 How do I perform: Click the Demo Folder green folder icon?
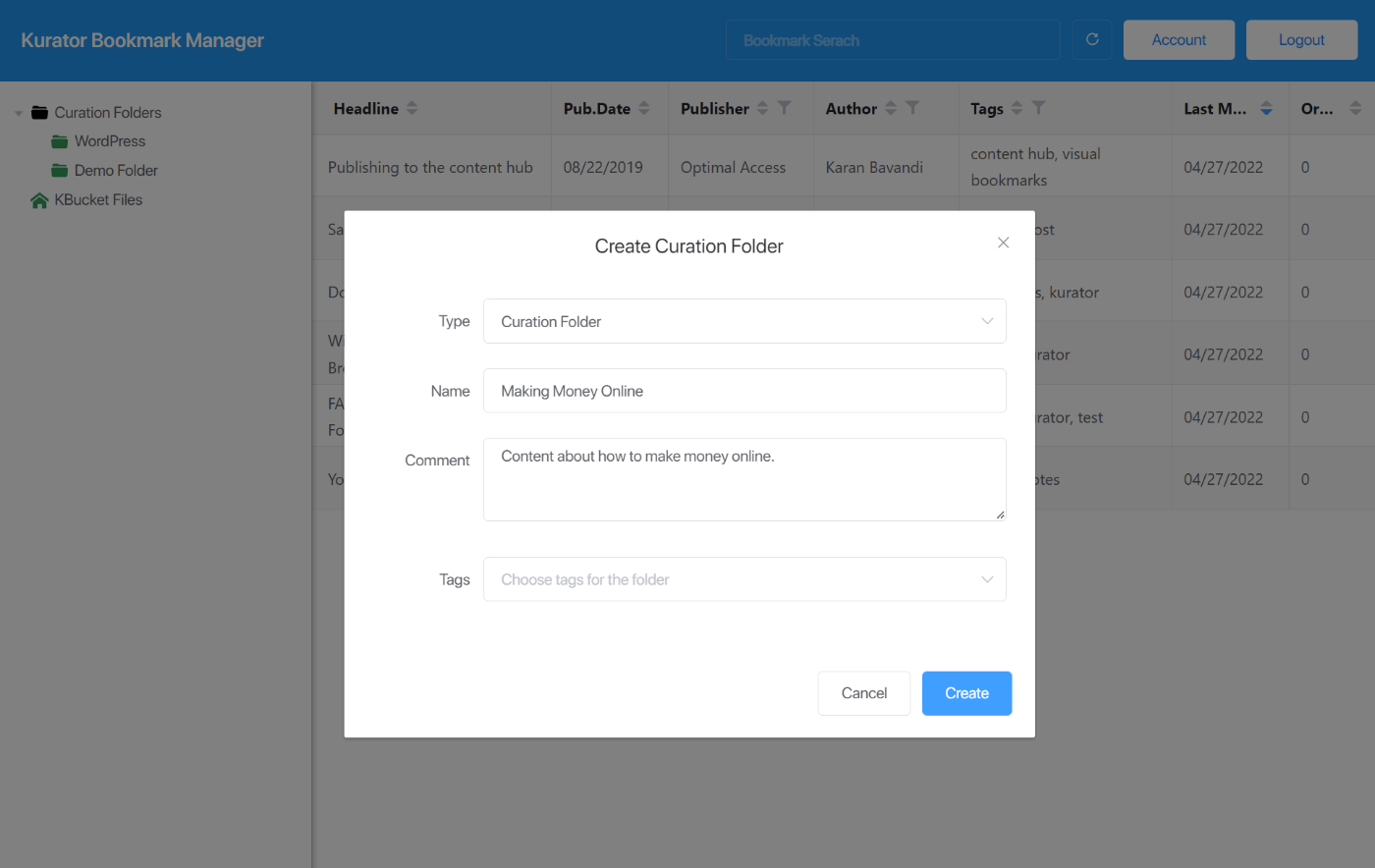point(60,171)
